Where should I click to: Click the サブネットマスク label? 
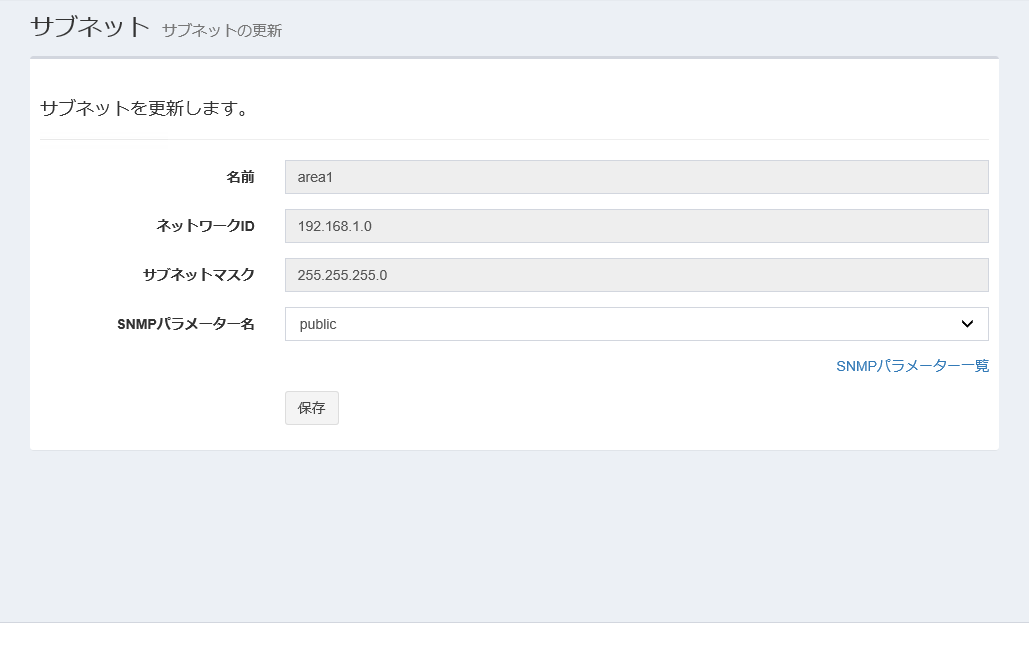point(199,275)
